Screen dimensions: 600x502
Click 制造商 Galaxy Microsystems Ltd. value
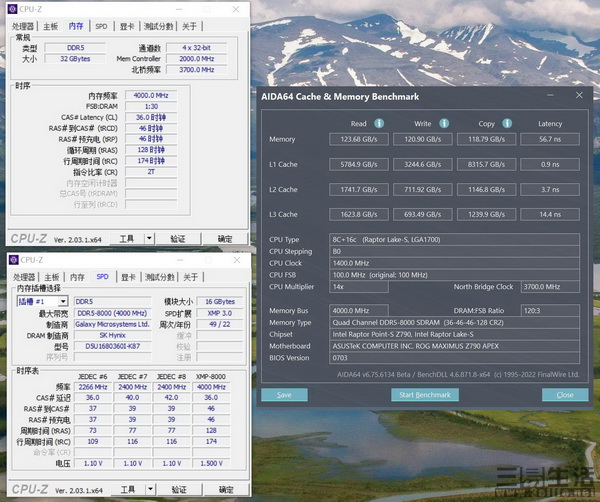pyautogui.click(x=112, y=324)
